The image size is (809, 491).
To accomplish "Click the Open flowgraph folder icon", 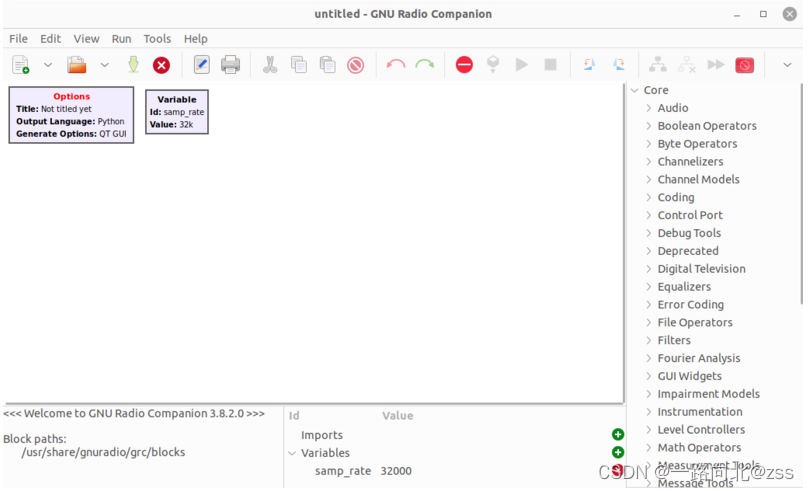I will click(x=76, y=65).
